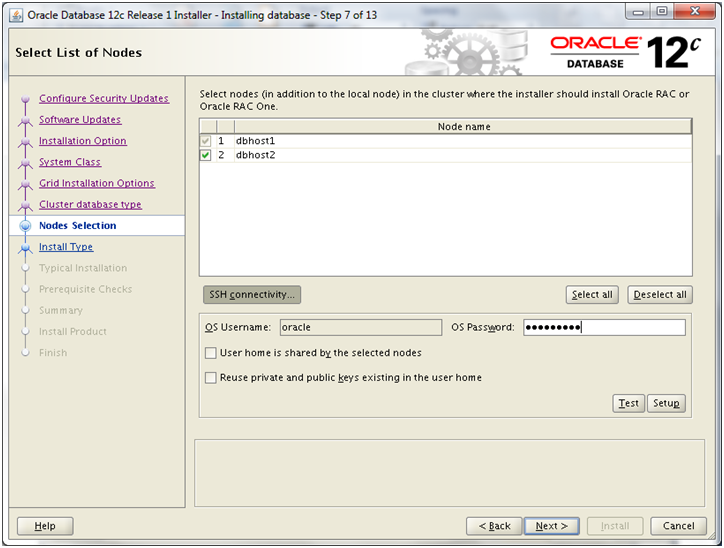The height and width of the screenshot is (548, 724).
Task: Click the SSH connectivity button
Action: point(252,295)
